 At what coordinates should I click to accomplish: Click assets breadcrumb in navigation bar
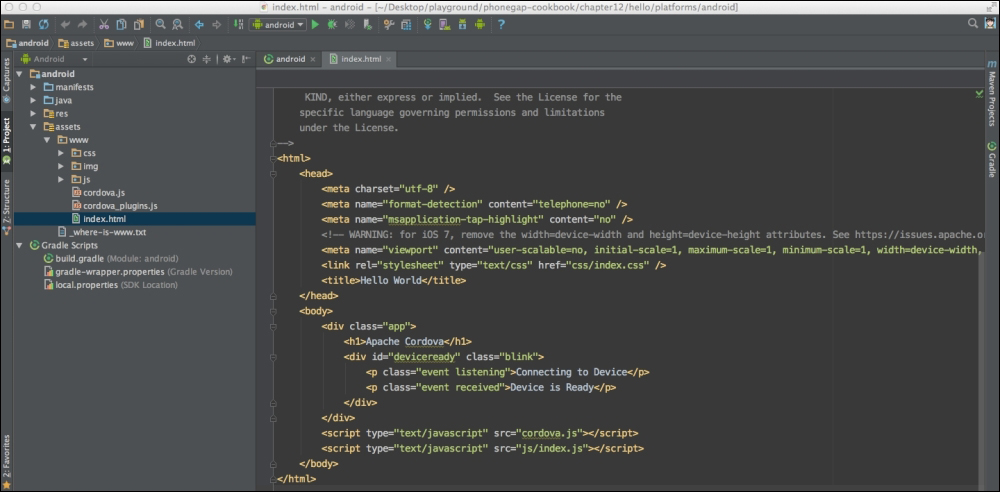tap(76, 43)
